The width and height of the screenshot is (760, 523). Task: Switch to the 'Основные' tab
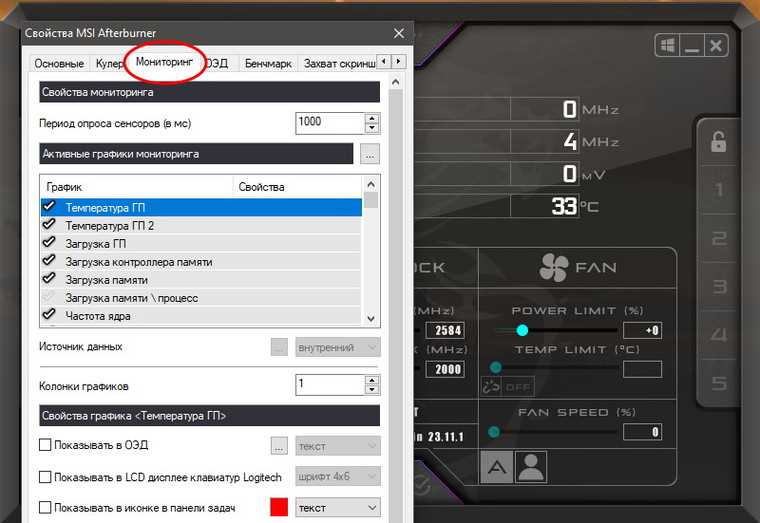pos(59,63)
